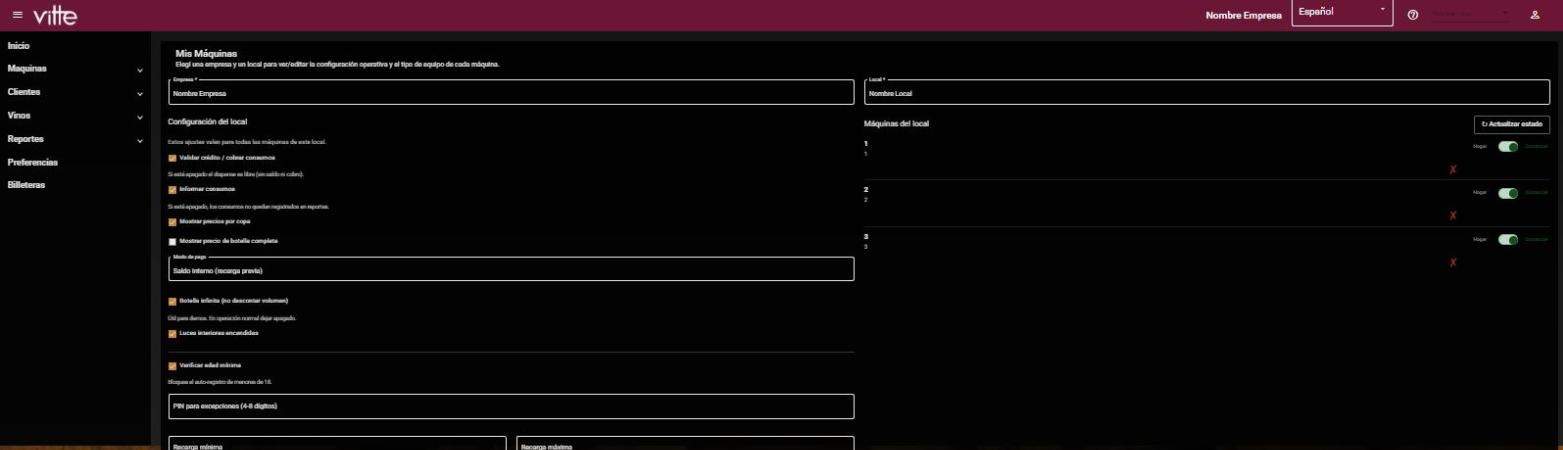Uncheck Mostrar precios por copa
The width and height of the screenshot is (1563, 450).
[172, 222]
